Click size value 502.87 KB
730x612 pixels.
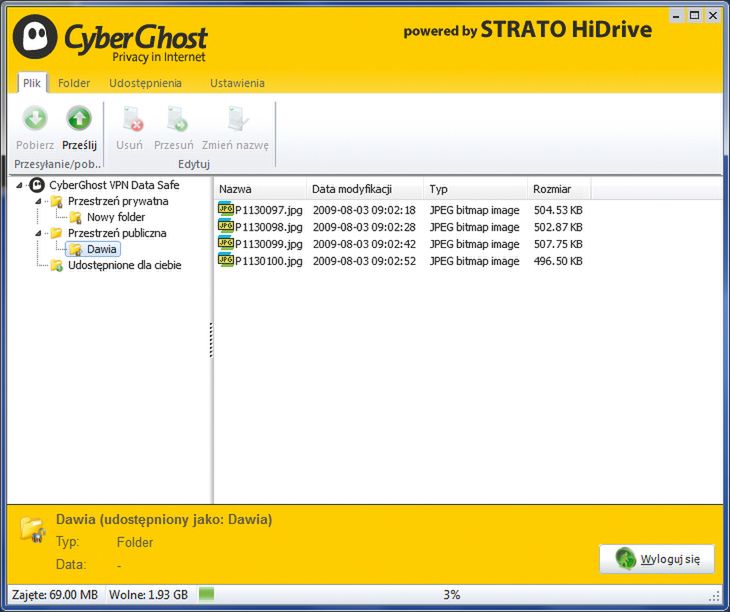558,227
